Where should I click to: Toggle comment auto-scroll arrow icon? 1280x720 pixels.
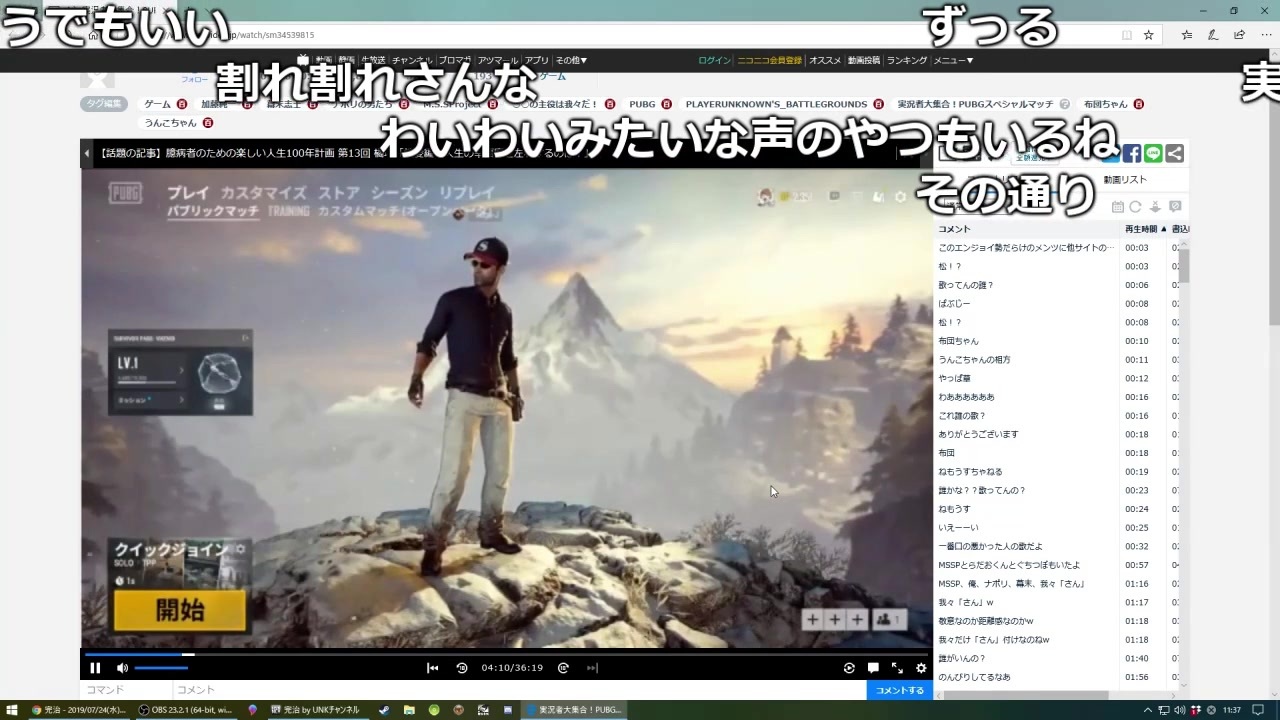[1155, 207]
